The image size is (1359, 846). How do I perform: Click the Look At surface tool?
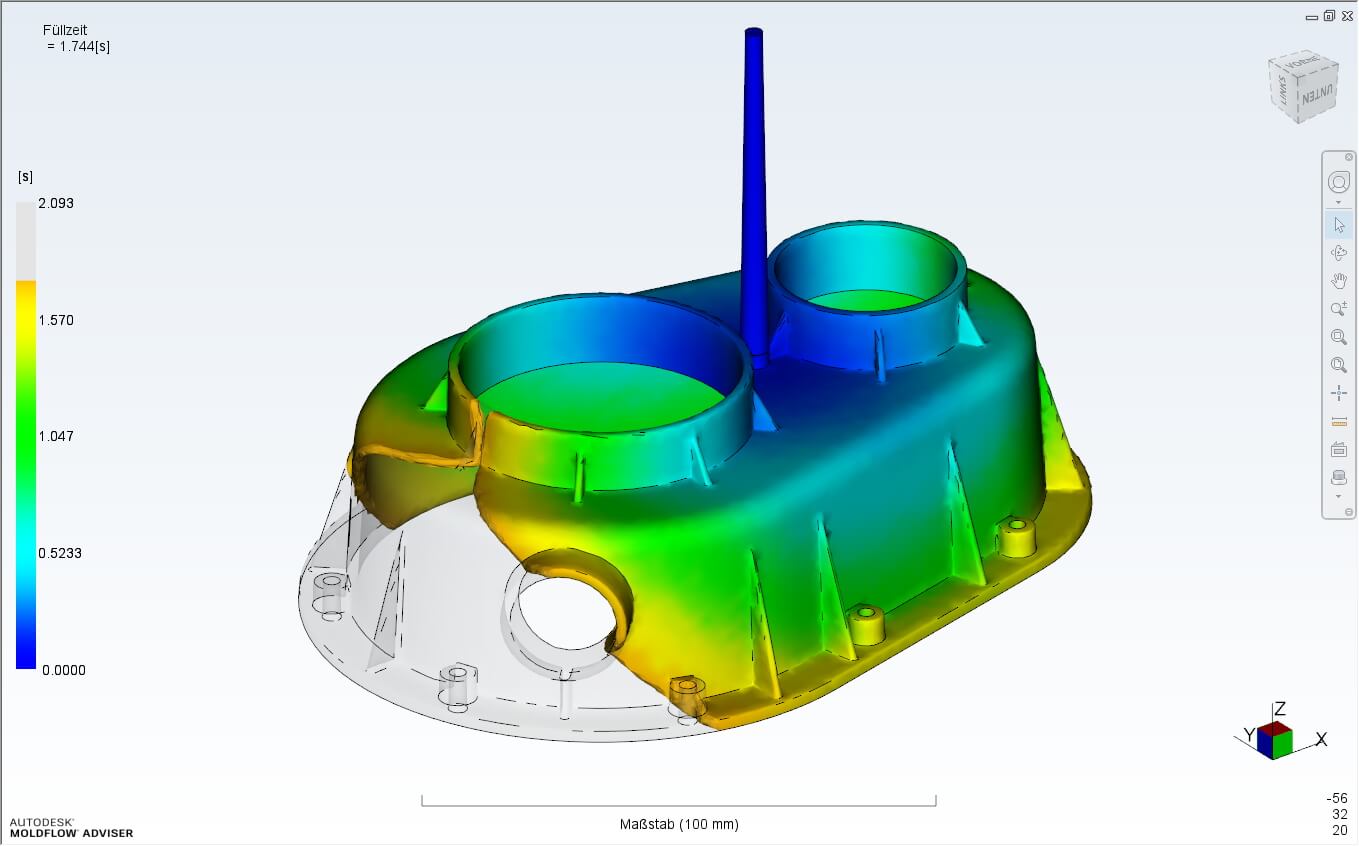click(1339, 477)
